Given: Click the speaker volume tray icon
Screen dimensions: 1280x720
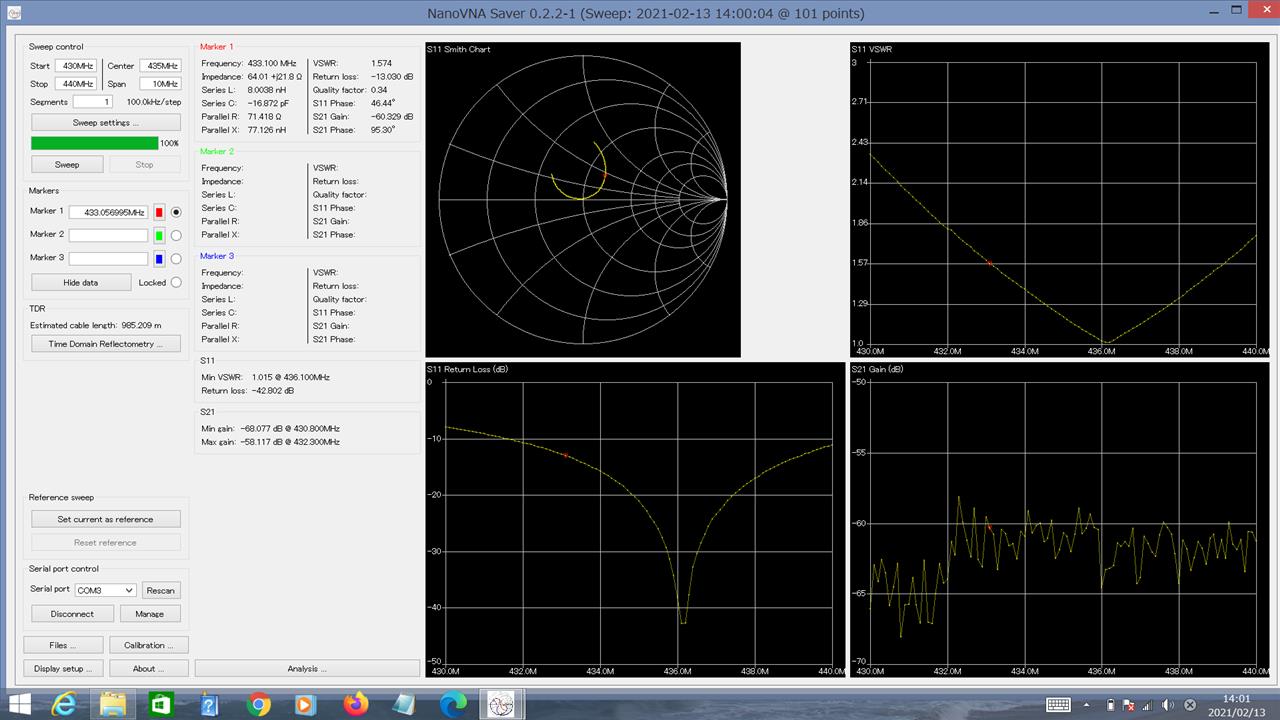Looking at the screenshot, I should pyautogui.click(x=1168, y=705).
